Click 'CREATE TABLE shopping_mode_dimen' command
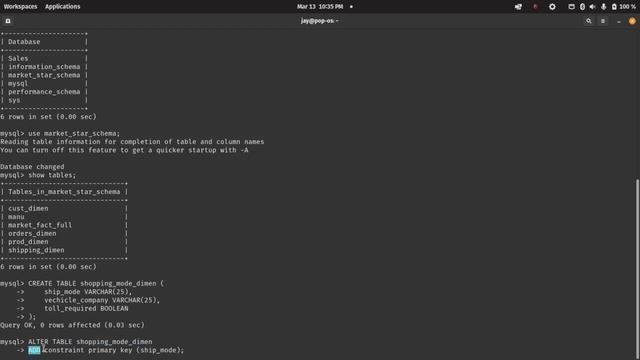 [96, 283]
